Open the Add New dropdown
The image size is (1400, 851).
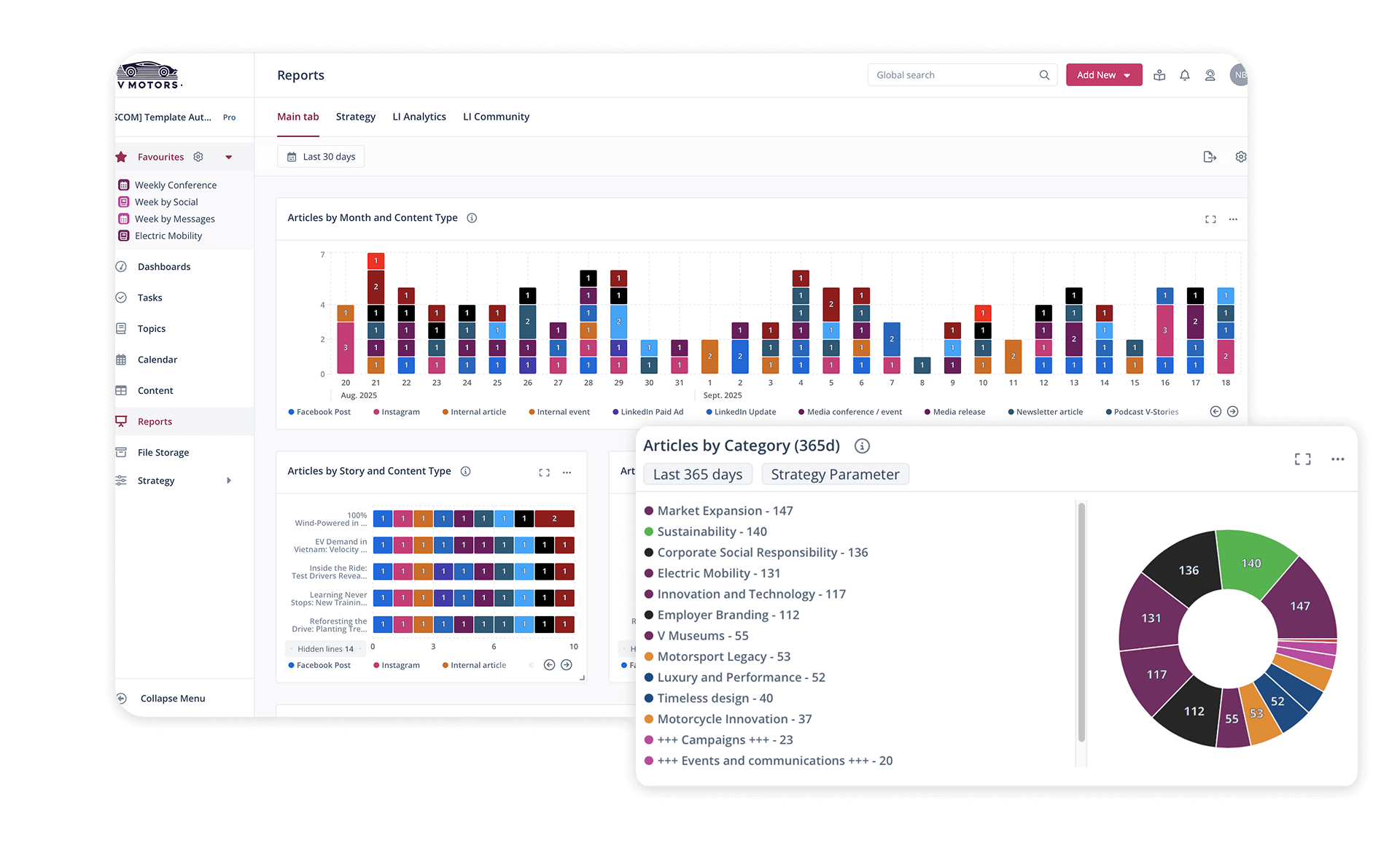coord(1103,74)
